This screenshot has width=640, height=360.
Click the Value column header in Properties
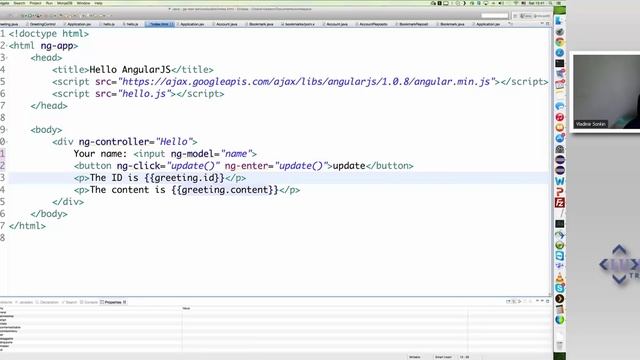pyautogui.click(x=186, y=309)
